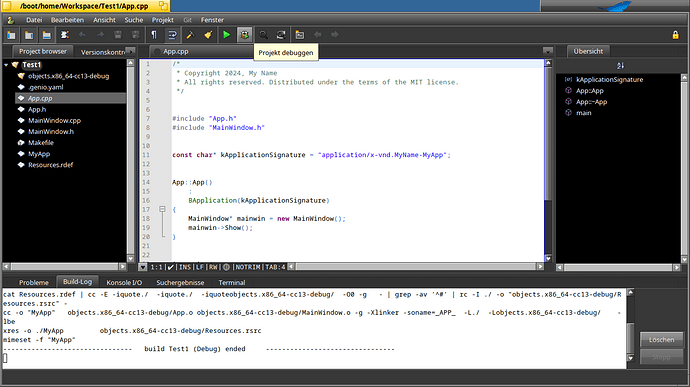
Task: Switch to the Suchergebnisse tab
Action: pyautogui.click(x=180, y=282)
